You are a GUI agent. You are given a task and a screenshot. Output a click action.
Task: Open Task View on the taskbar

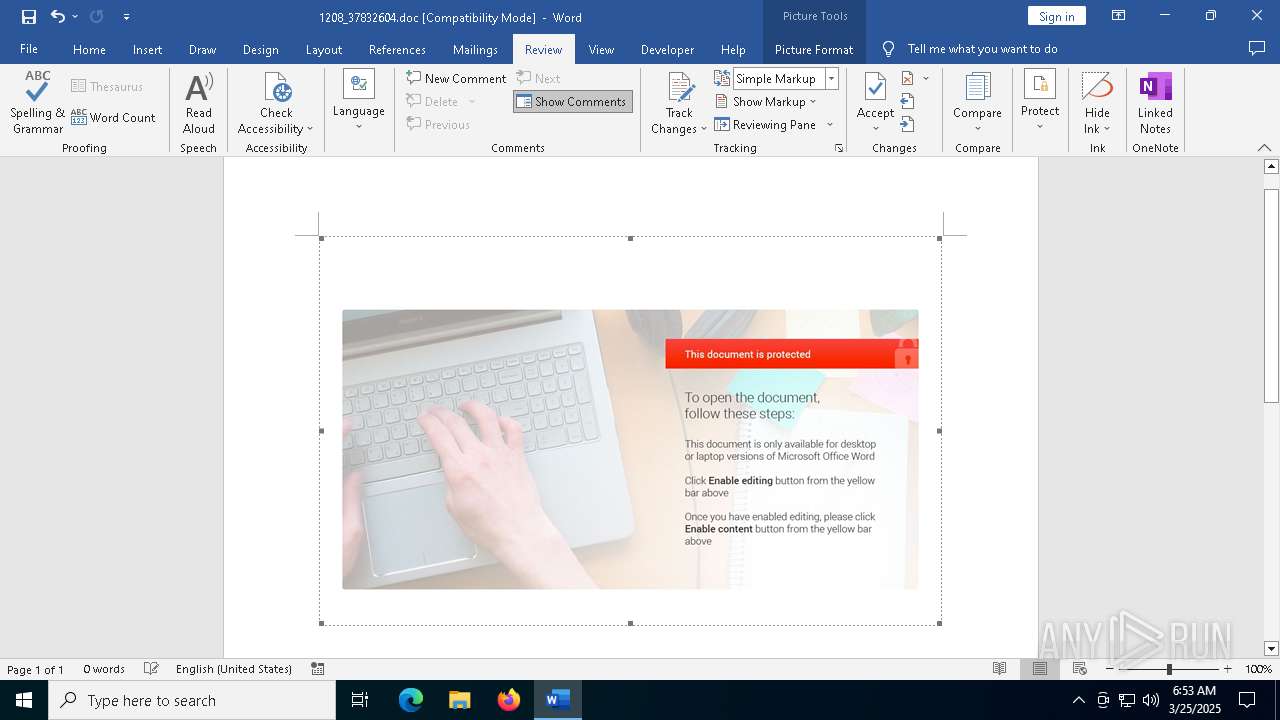tap(360, 700)
